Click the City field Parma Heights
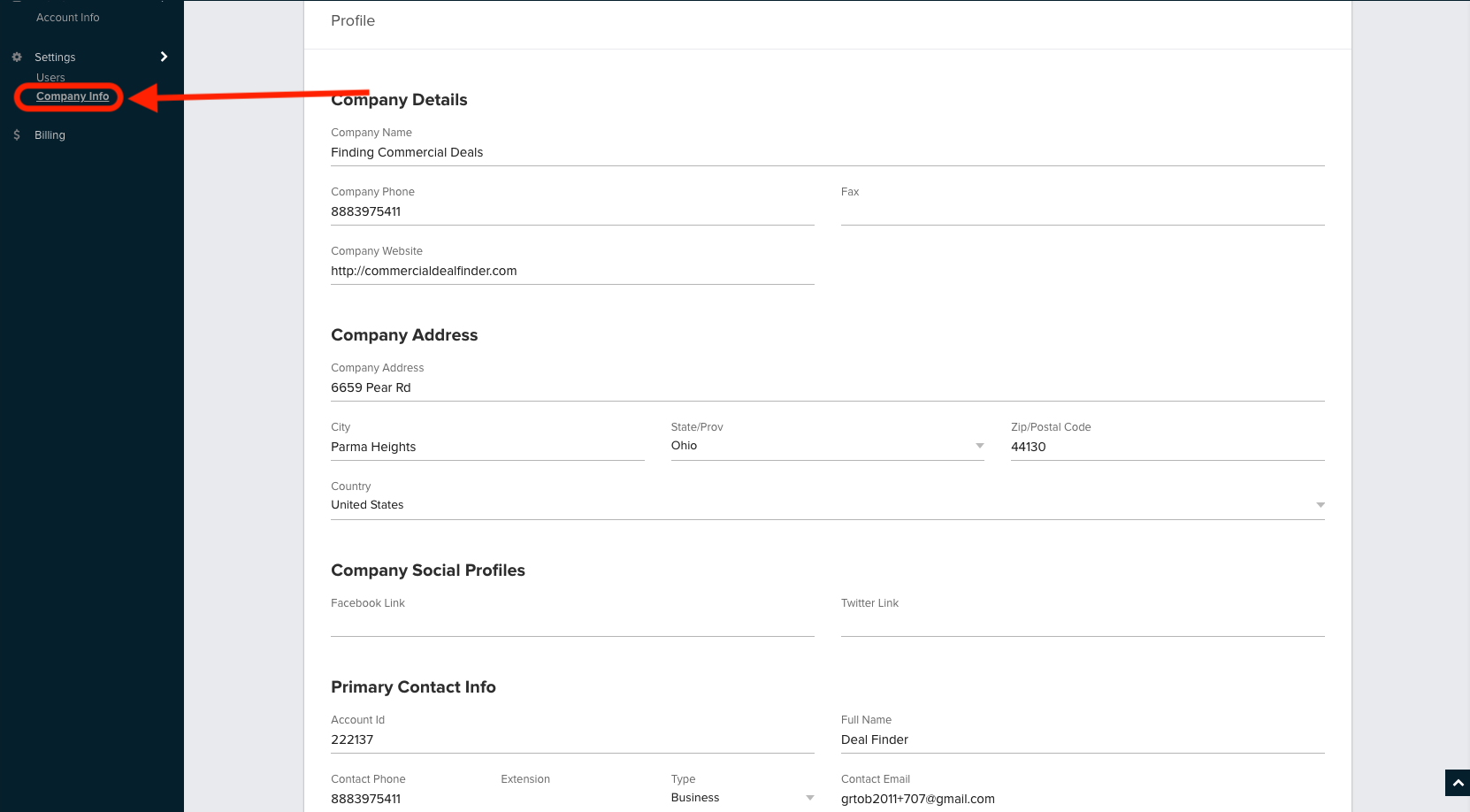 [486, 448]
